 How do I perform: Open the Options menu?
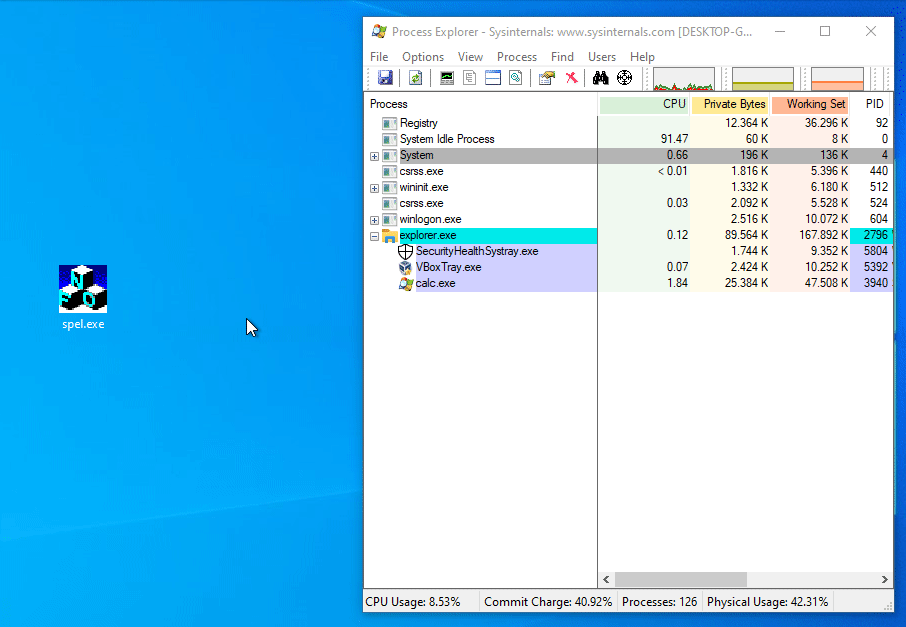point(423,57)
